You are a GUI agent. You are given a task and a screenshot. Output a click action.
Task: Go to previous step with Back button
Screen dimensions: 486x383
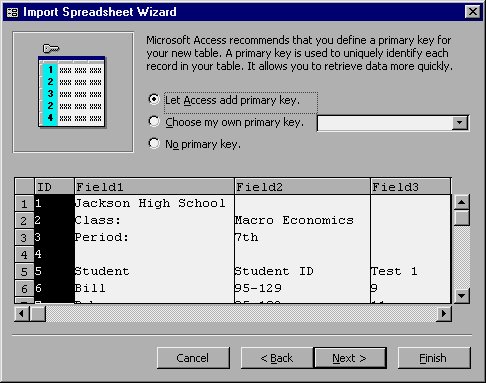277,358
